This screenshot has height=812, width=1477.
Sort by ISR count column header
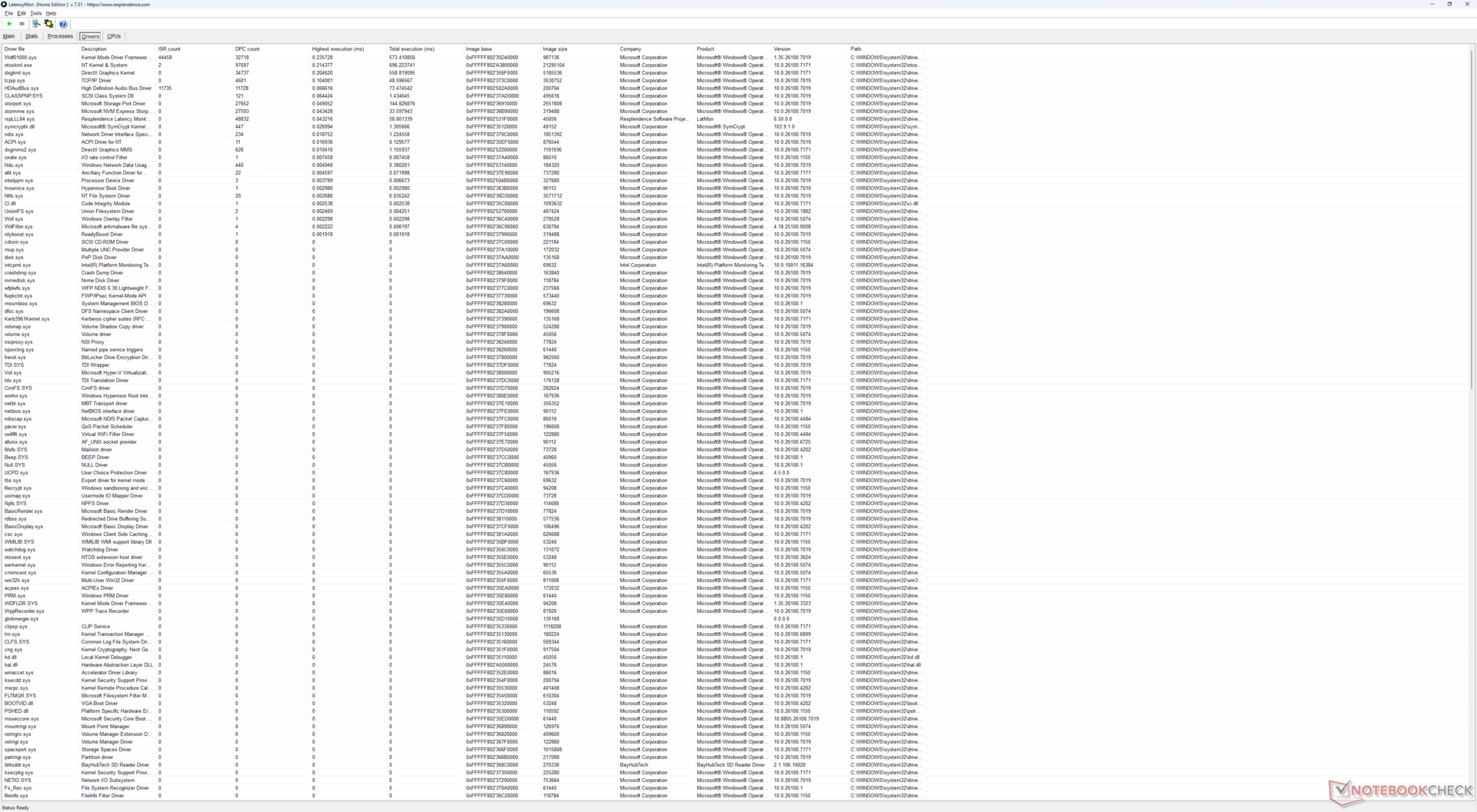194,49
